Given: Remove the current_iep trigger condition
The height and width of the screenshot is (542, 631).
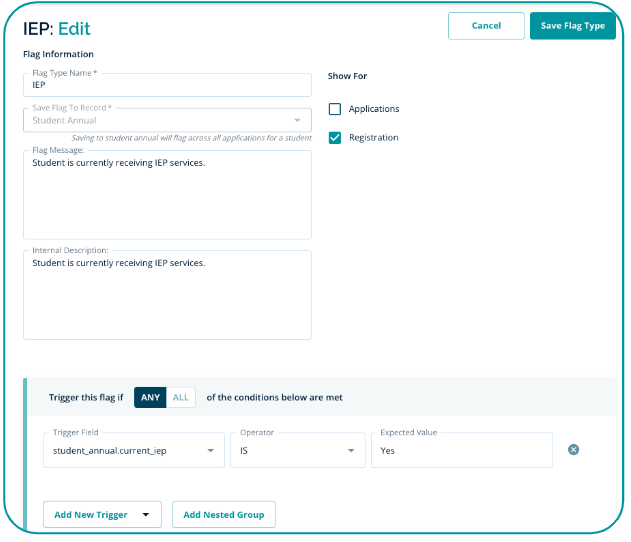Looking at the screenshot, I should pyautogui.click(x=574, y=450).
